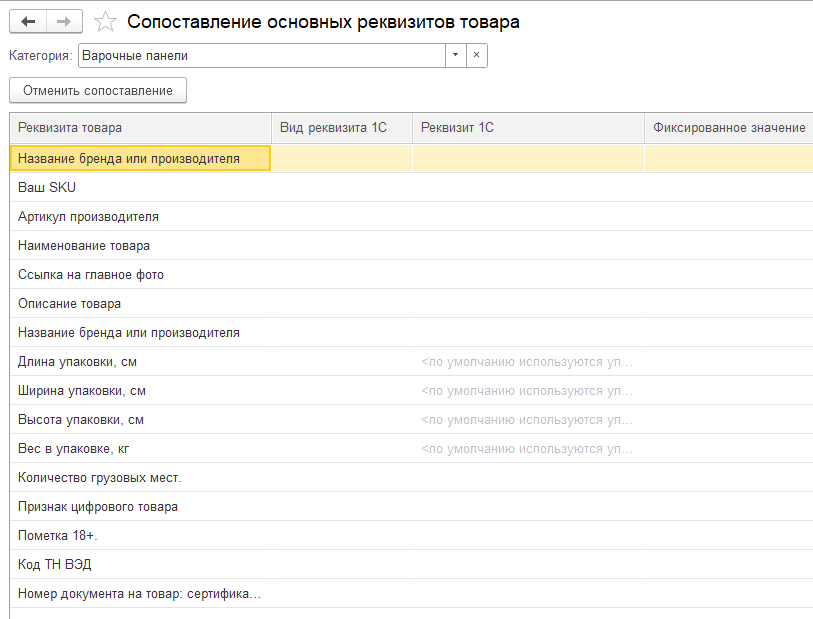
Task: Click the Фиксированное значение column header
Action: click(728, 128)
